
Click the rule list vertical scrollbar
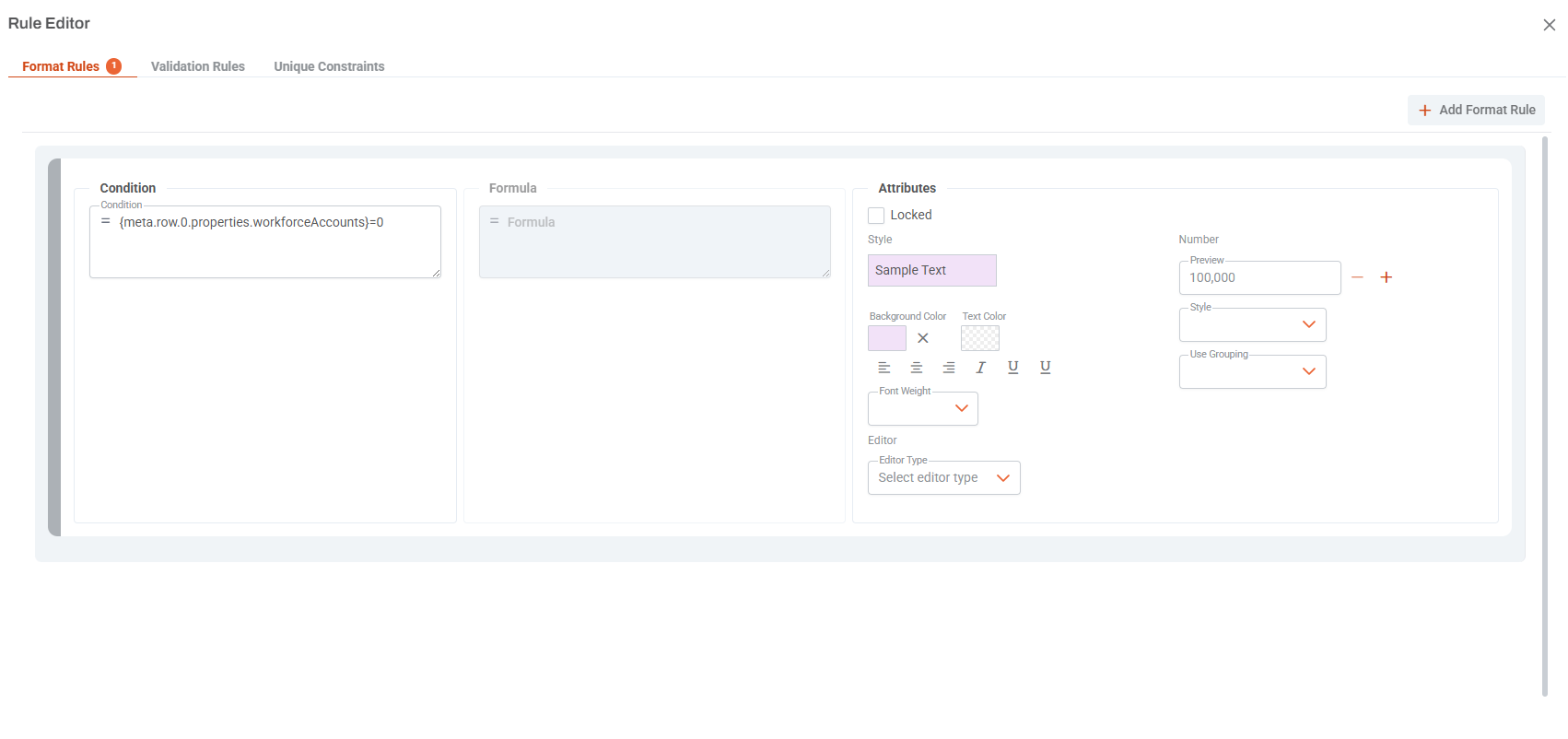click(x=1545, y=416)
